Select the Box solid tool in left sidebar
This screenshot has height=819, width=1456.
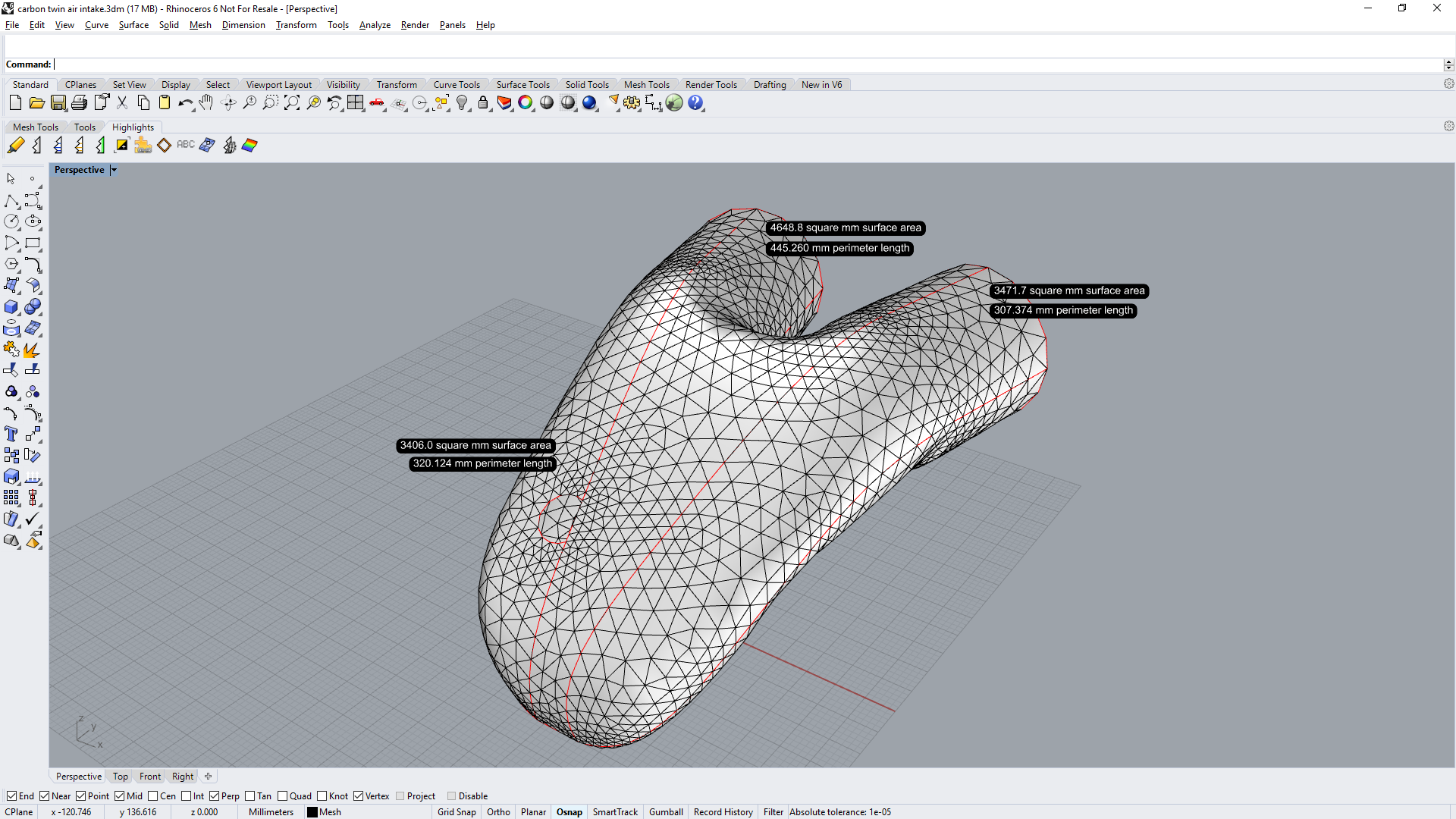tap(11, 307)
